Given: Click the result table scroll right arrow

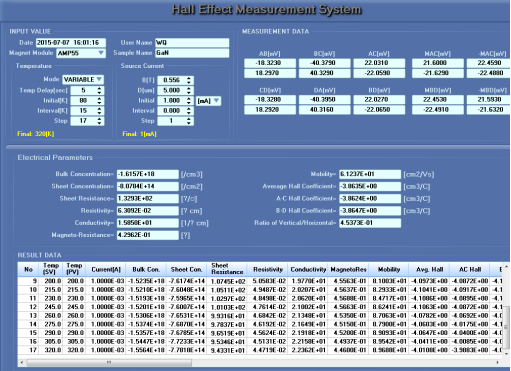Looking at the screenshot, I should 497,362.
